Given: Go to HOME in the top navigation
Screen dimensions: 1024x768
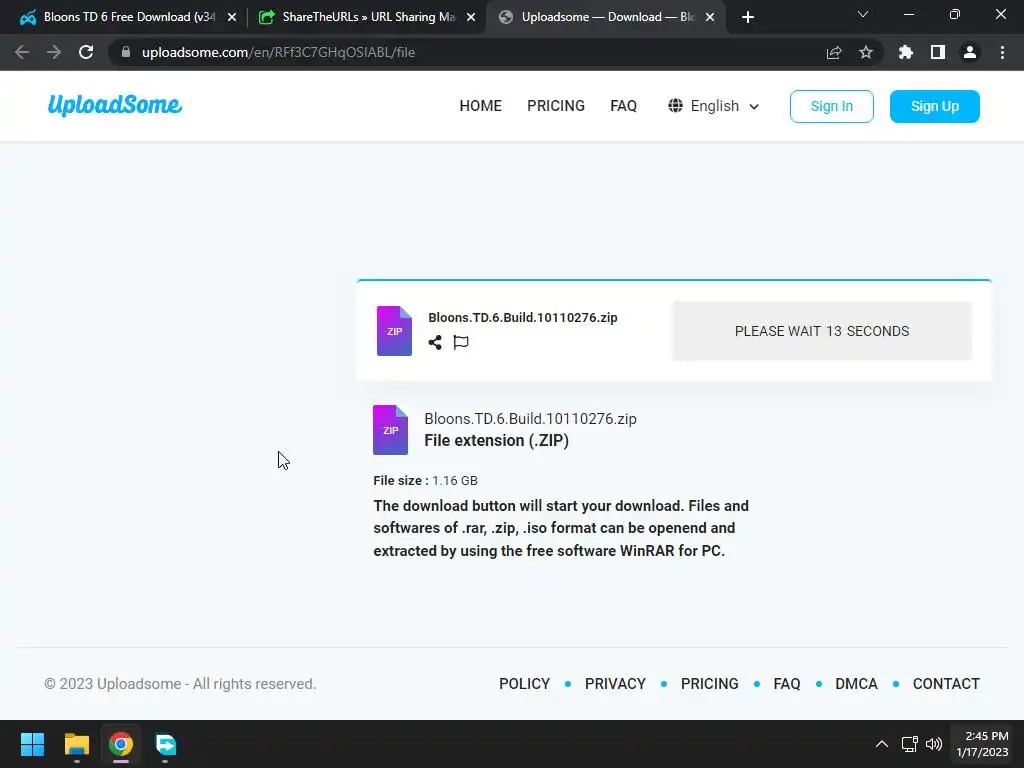Looking at the screenshot, I should (481, 106).
